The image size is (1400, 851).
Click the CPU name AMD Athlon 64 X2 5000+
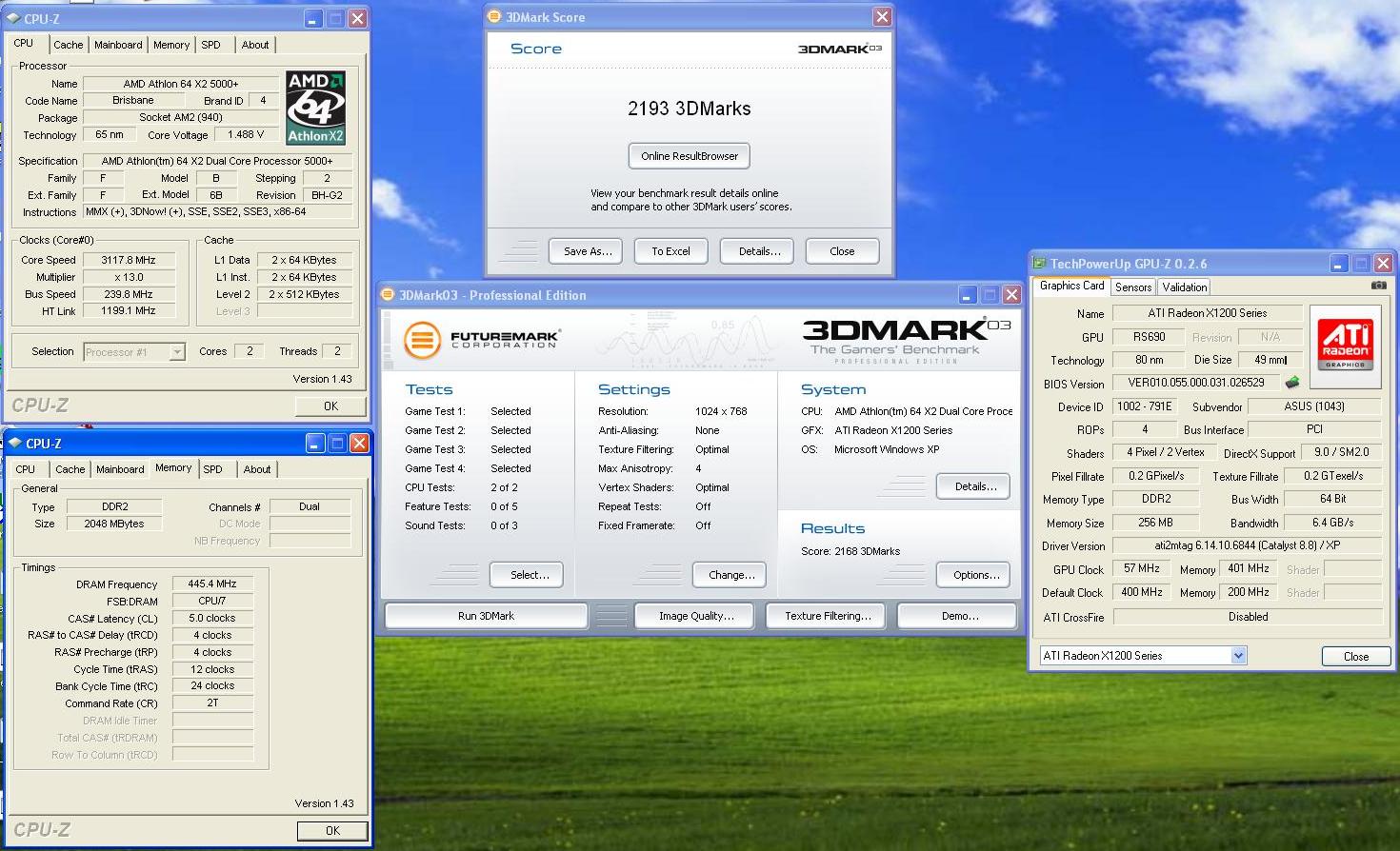pos(181,84)
